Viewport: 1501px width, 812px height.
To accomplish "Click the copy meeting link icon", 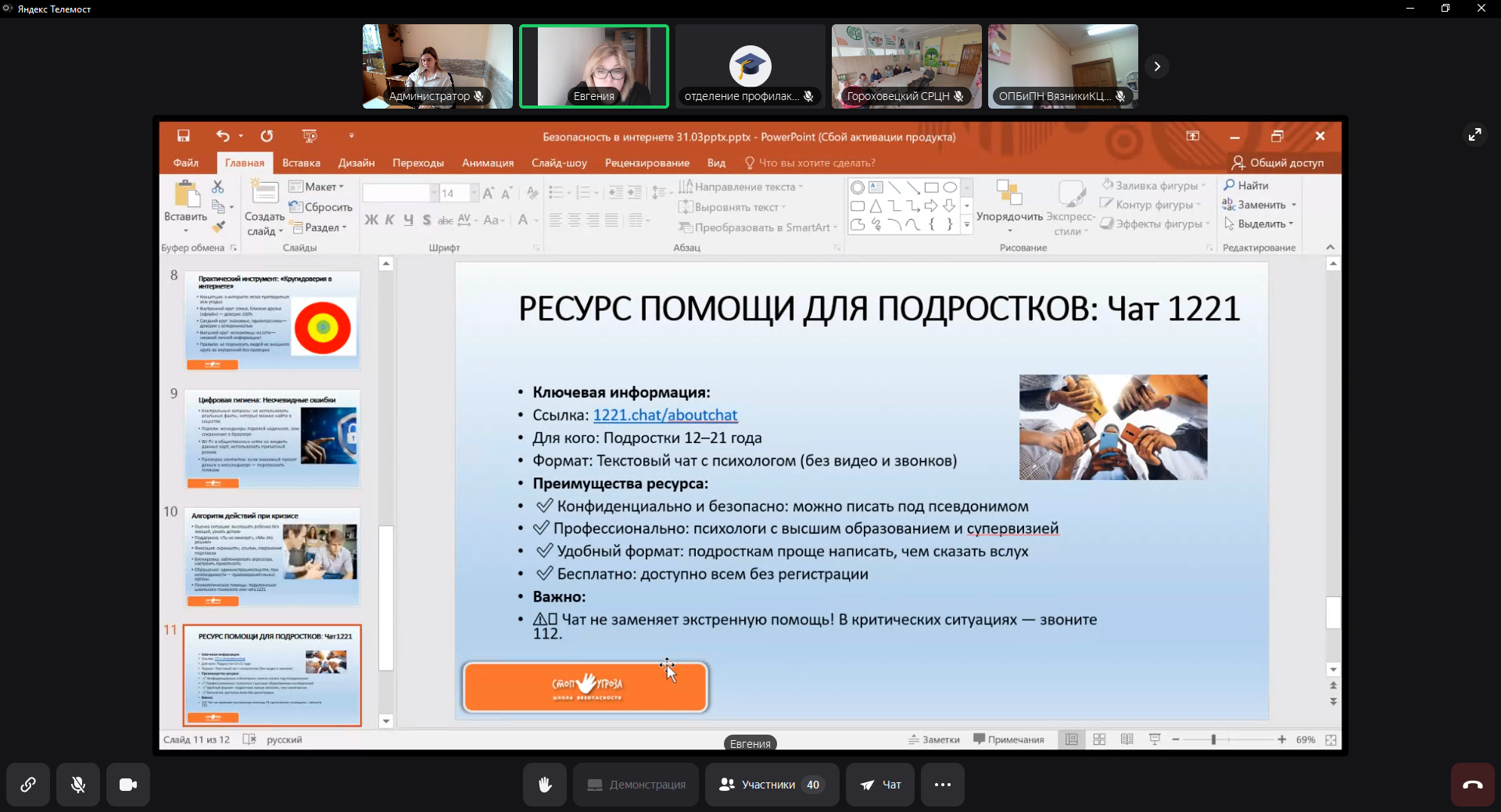I will 28,785.
